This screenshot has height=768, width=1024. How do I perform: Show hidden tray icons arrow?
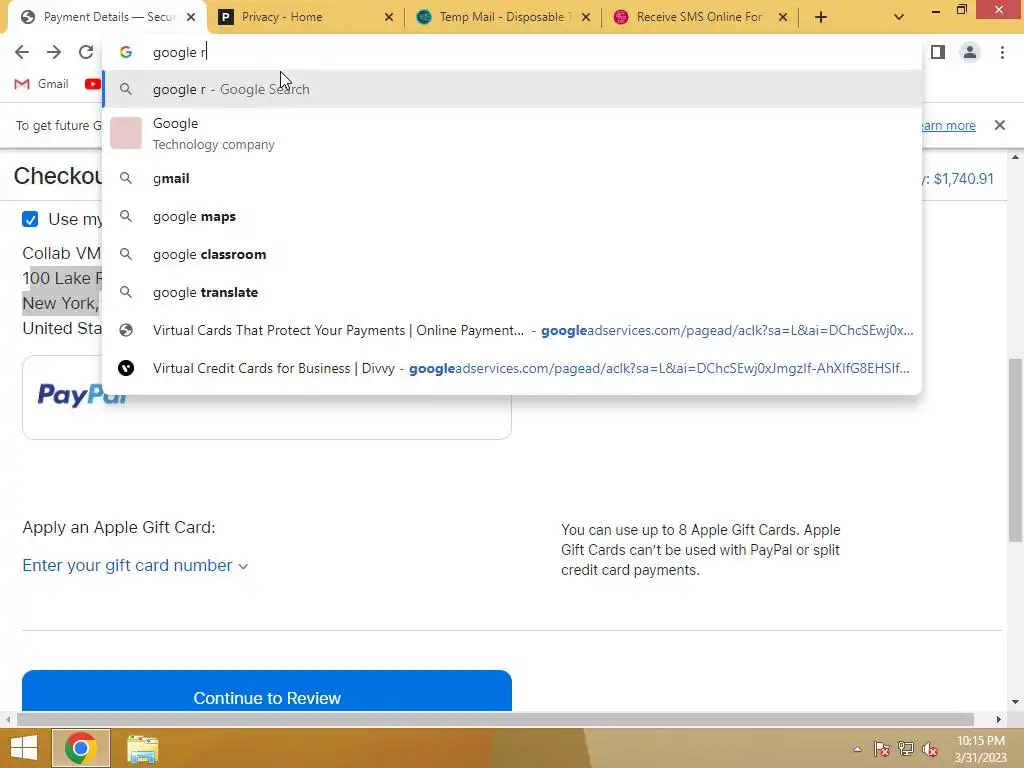pos(857,749)
